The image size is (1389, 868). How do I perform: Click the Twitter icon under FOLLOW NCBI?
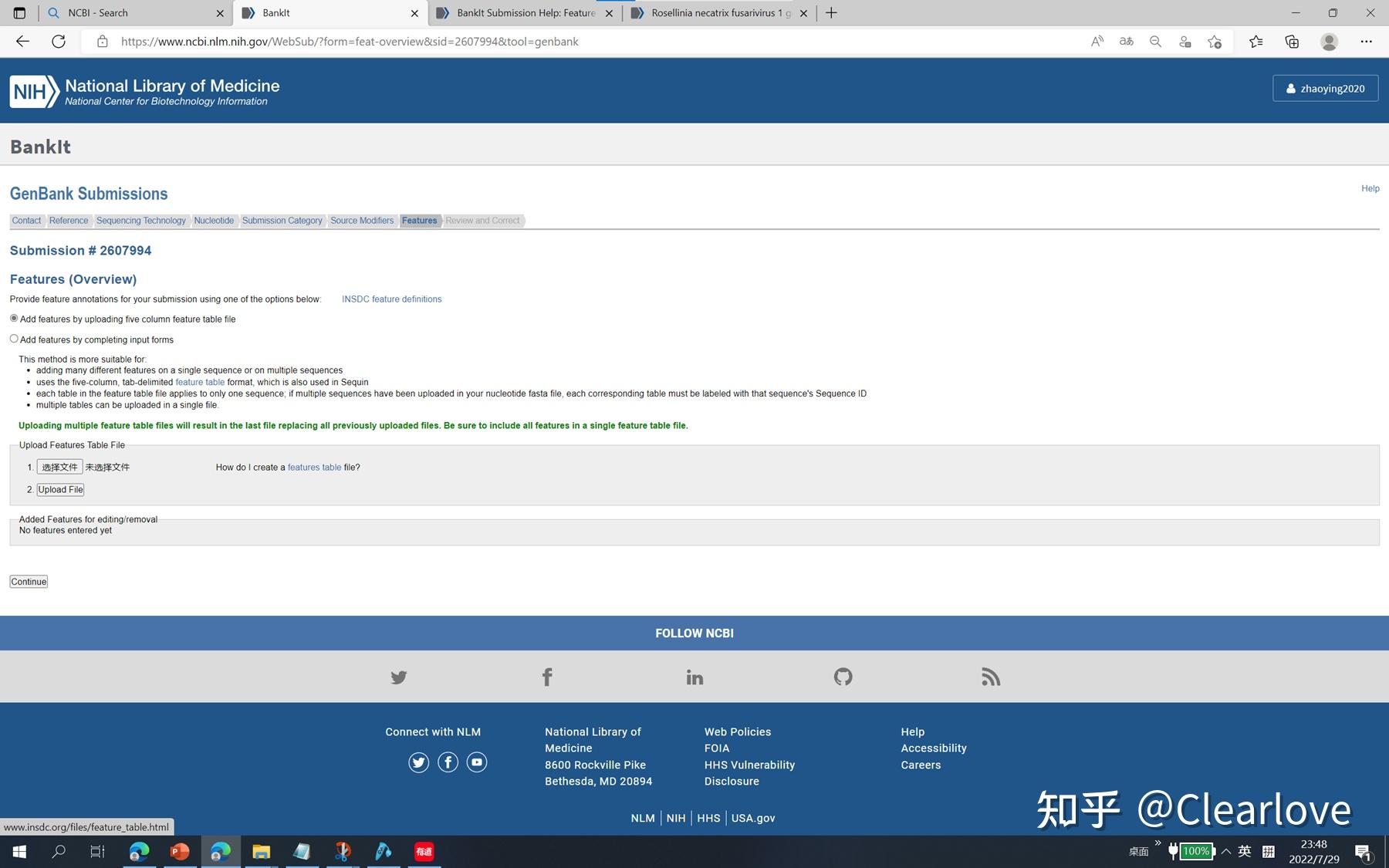click(x=398, y=677)
